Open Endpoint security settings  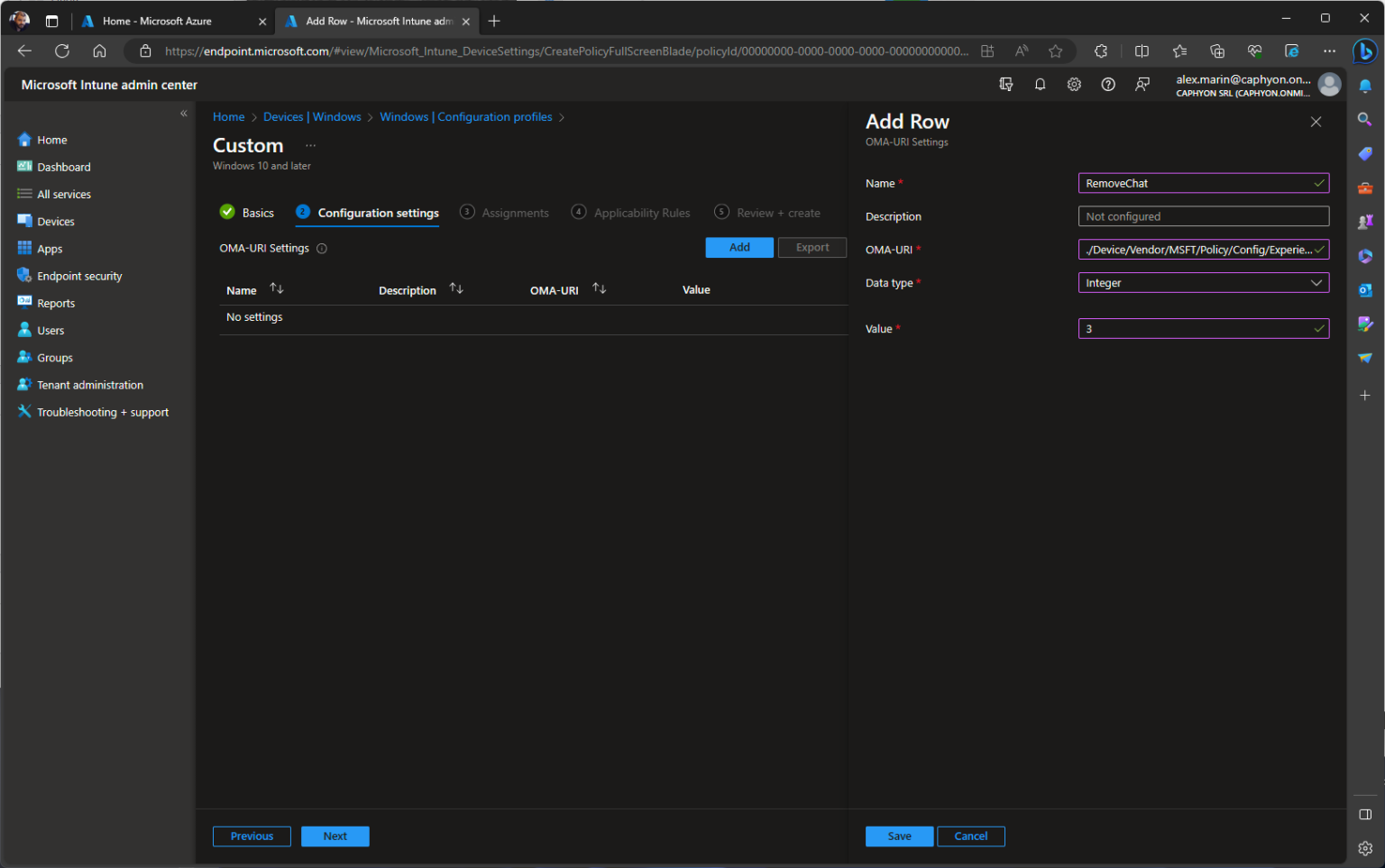coord(79,276)
